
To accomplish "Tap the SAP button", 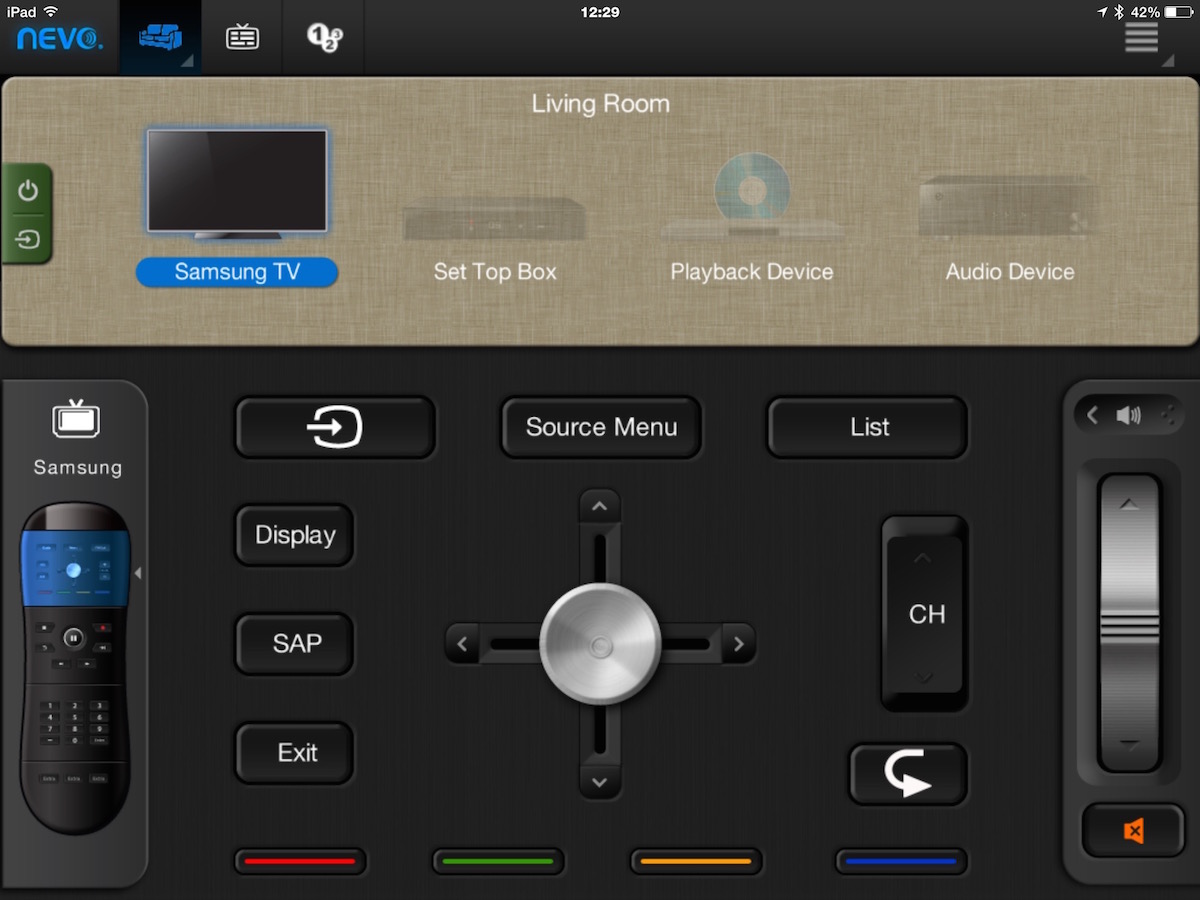I will click(x=295, y=643).
